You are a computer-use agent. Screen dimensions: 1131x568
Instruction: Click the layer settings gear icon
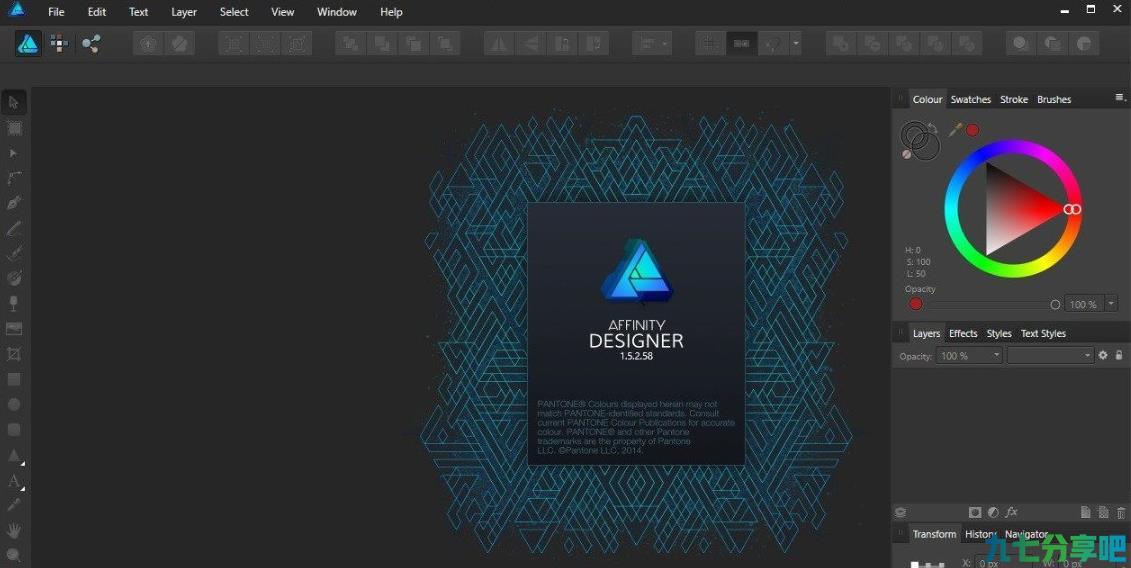(x=1103, y=355)
